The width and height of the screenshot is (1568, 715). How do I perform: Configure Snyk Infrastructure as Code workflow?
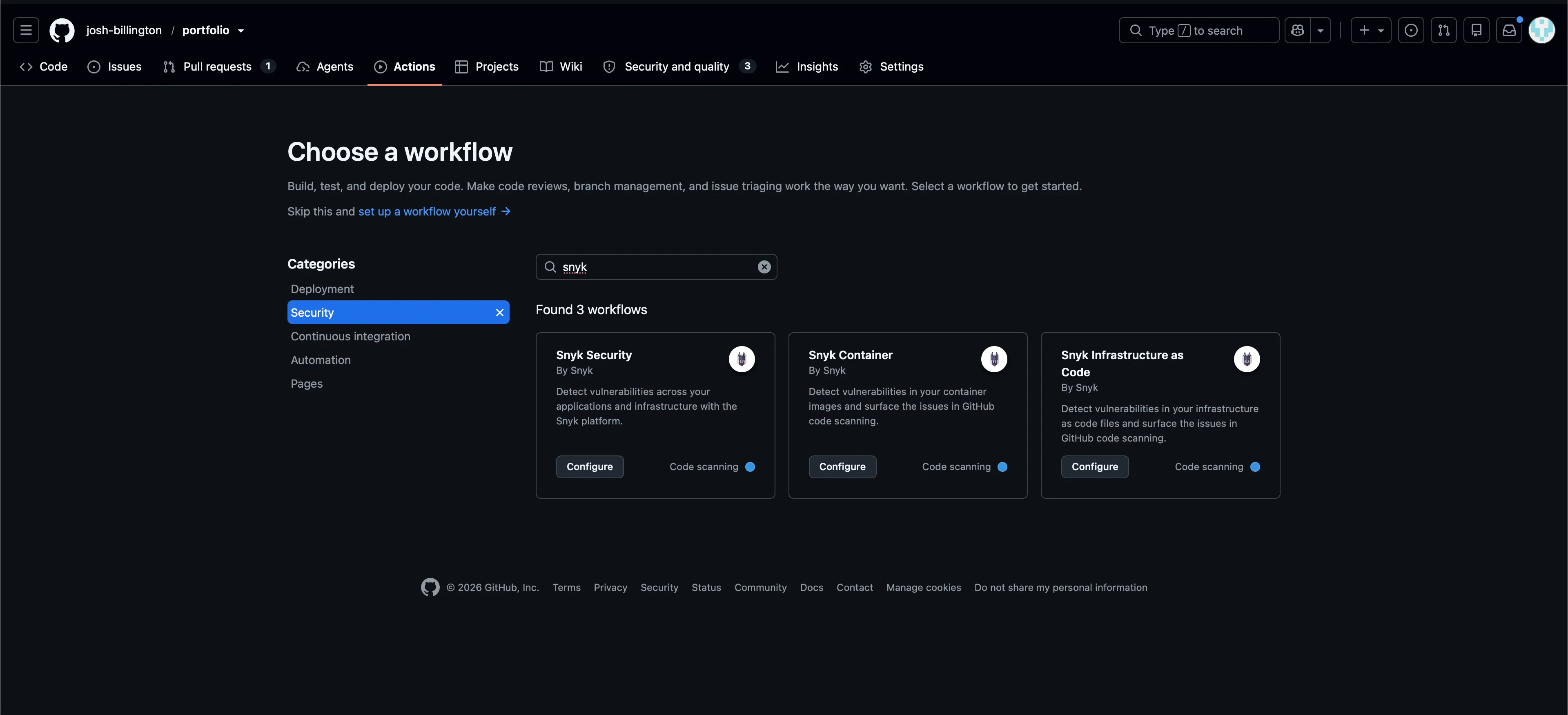pos(1094,466)
